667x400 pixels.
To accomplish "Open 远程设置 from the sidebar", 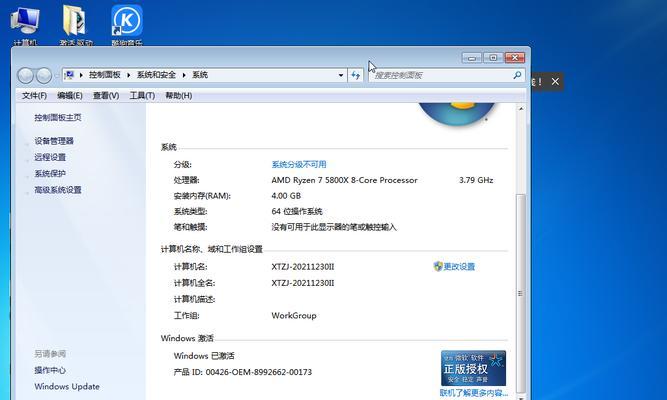I will [x=50, y=157].
